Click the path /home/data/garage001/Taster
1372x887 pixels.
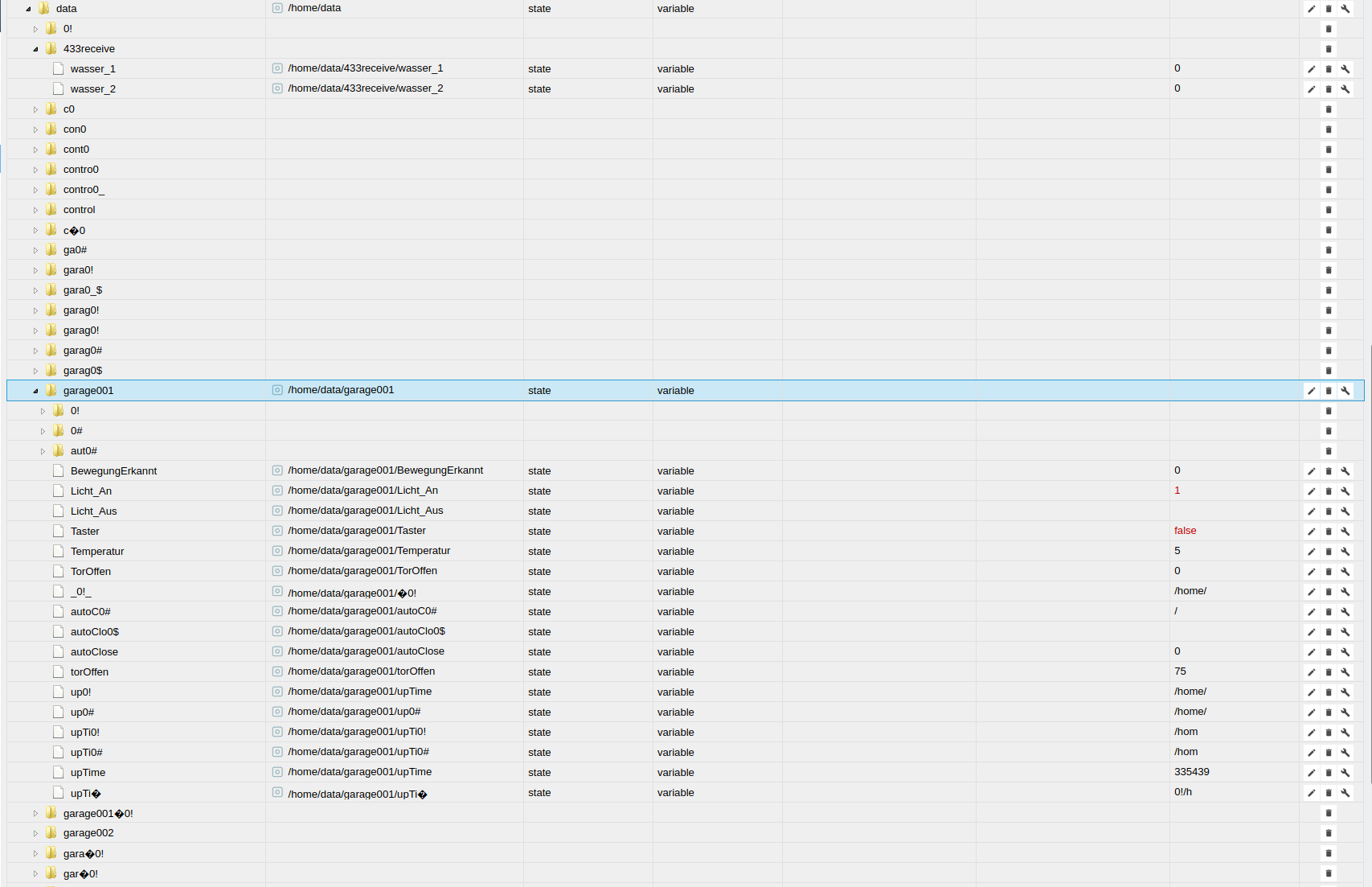pos(357,531)
